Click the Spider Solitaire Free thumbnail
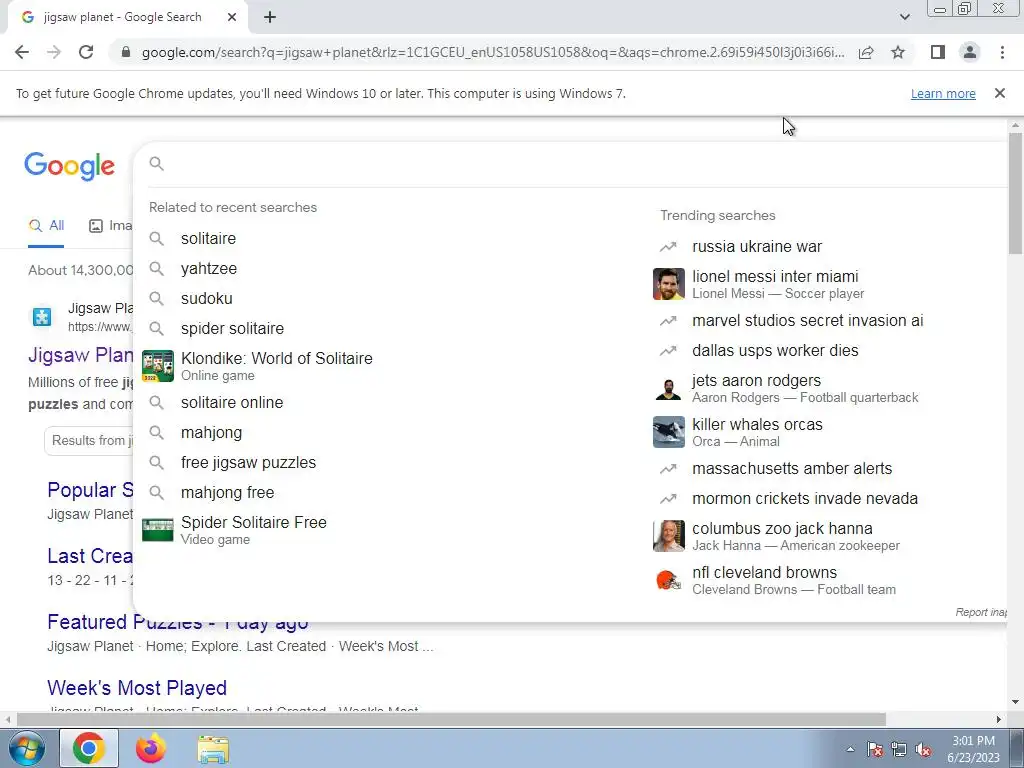Image resolution: width=1024 pixels, height=768 pixels. [x=158, y=530]
